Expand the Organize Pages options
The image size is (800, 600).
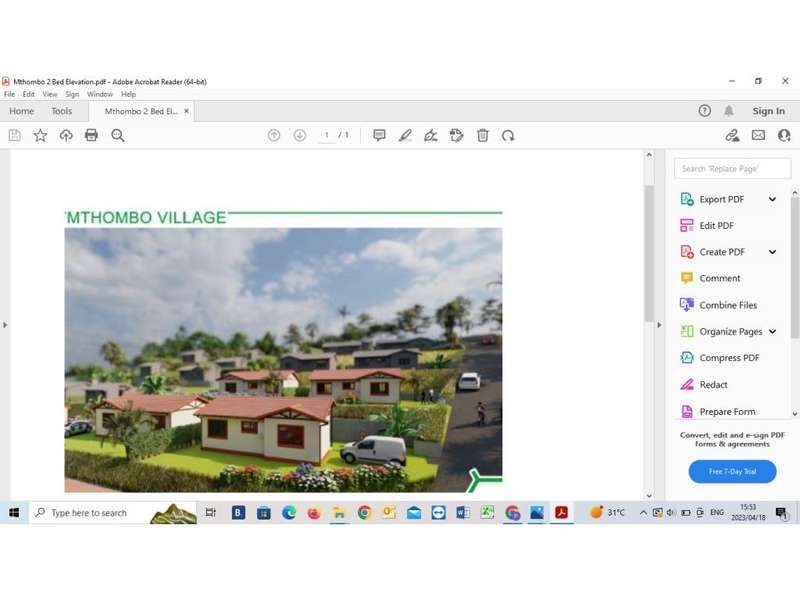772,331
